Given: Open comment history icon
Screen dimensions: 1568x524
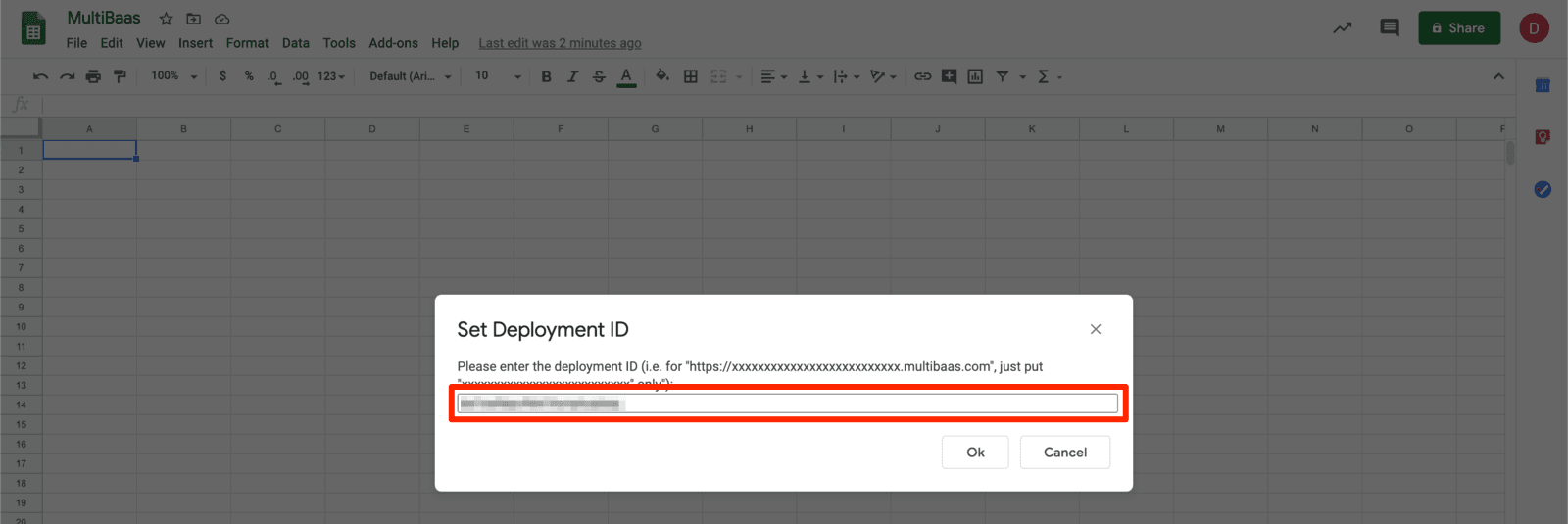Looking at the screenshot, I should pyautogui.click(x=1390, y=27).
